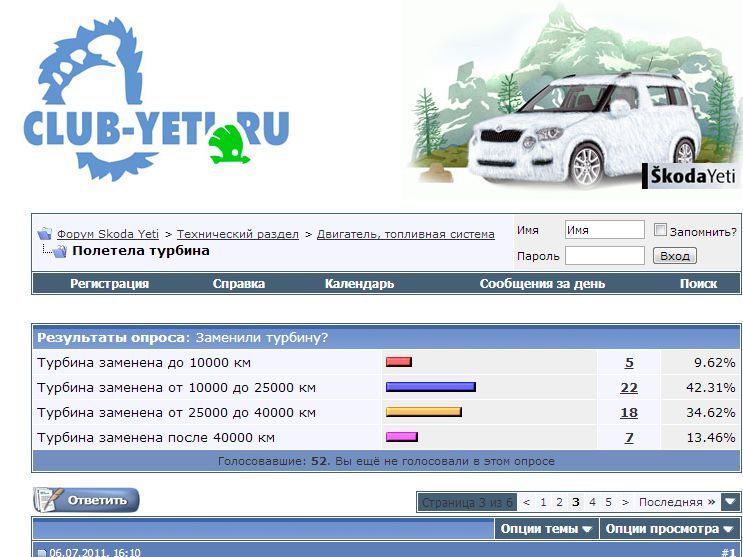The image size is (743, 557).
Task: Click the Club-Yeti.ru logo
Action: coord(156,100)
